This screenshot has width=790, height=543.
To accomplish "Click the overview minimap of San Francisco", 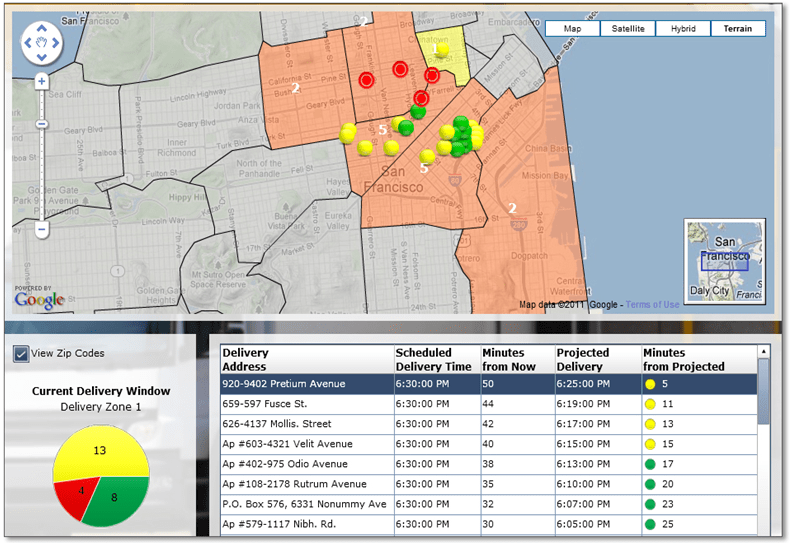I will click(x=724, y=260).
